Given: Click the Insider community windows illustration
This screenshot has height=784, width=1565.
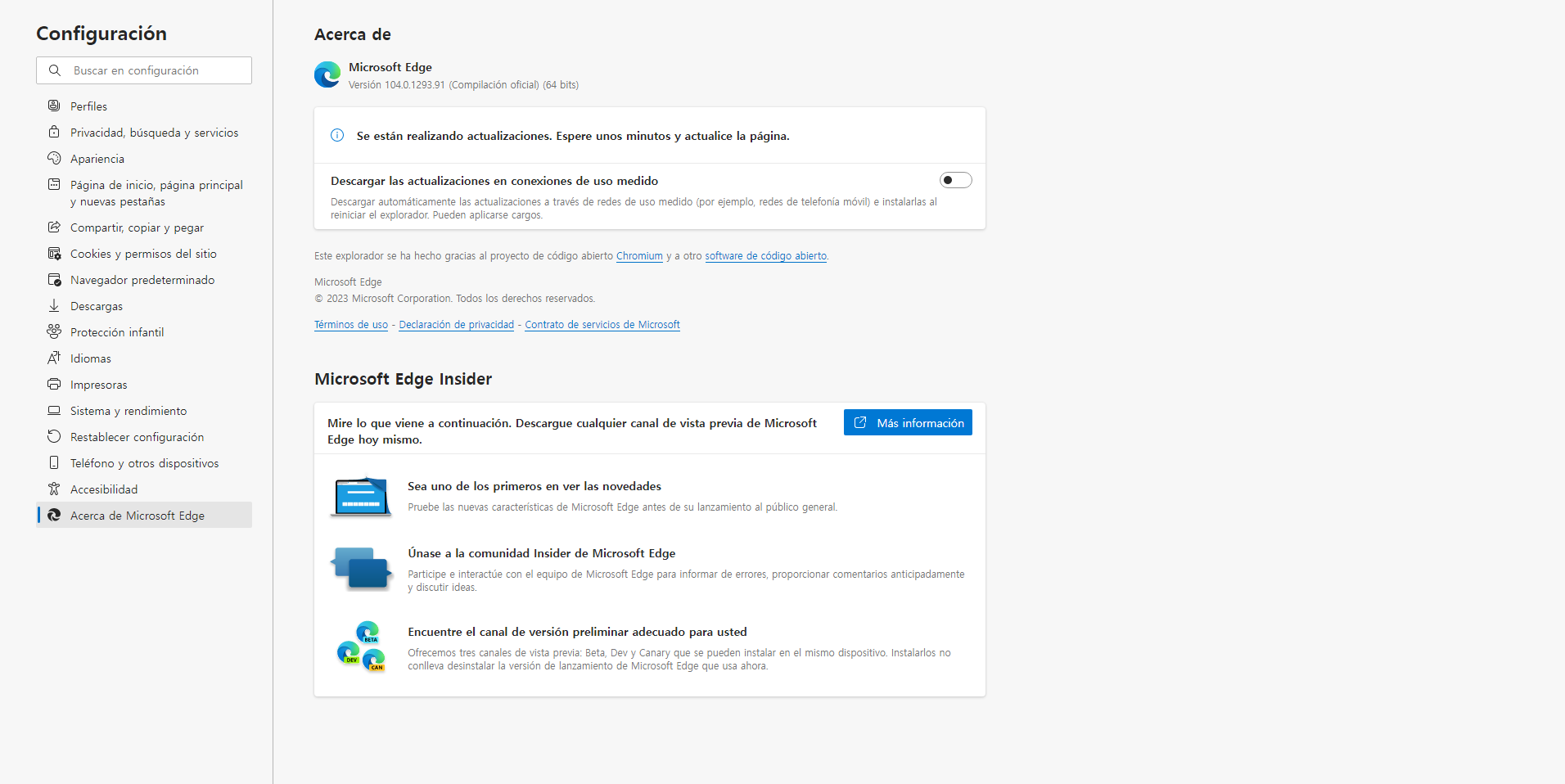Looking at the screenshot, I should coord(361,569).
